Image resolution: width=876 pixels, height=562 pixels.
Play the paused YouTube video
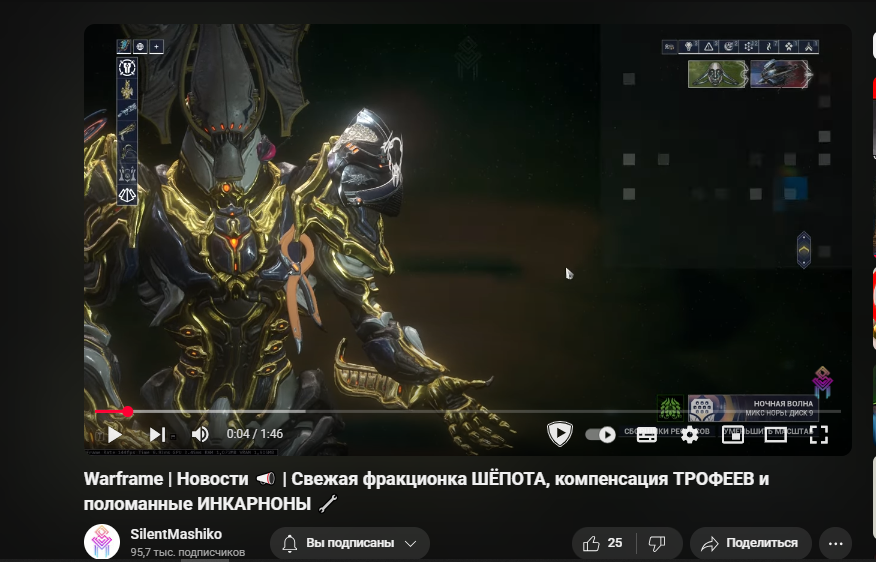coord(115,434)
